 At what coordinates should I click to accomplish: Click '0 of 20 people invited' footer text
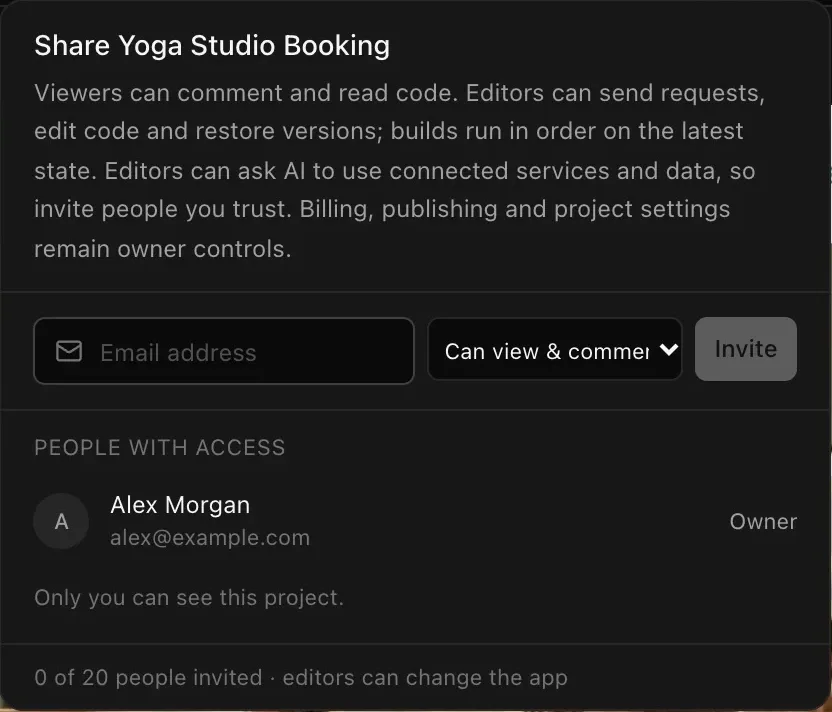(x=148, y=678)
